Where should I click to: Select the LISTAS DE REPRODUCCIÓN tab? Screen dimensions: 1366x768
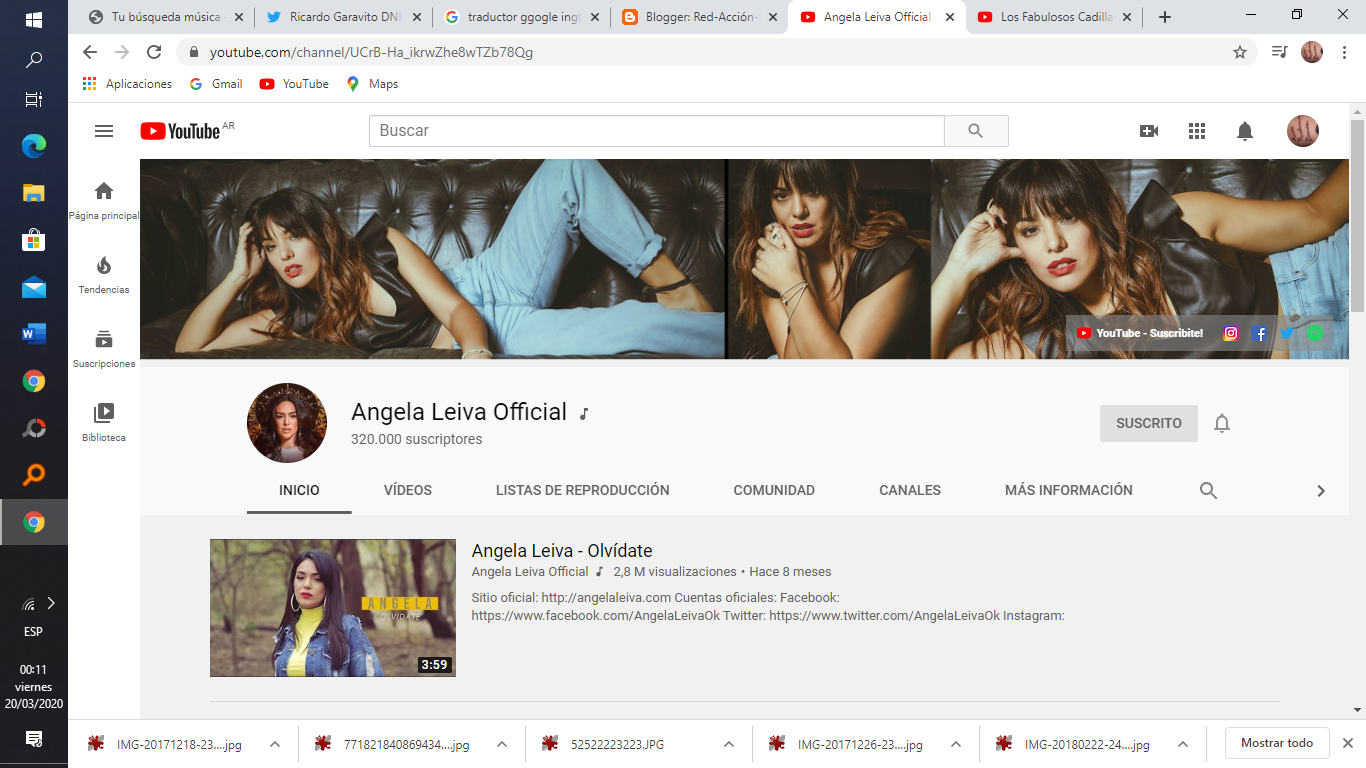(583, 490)
